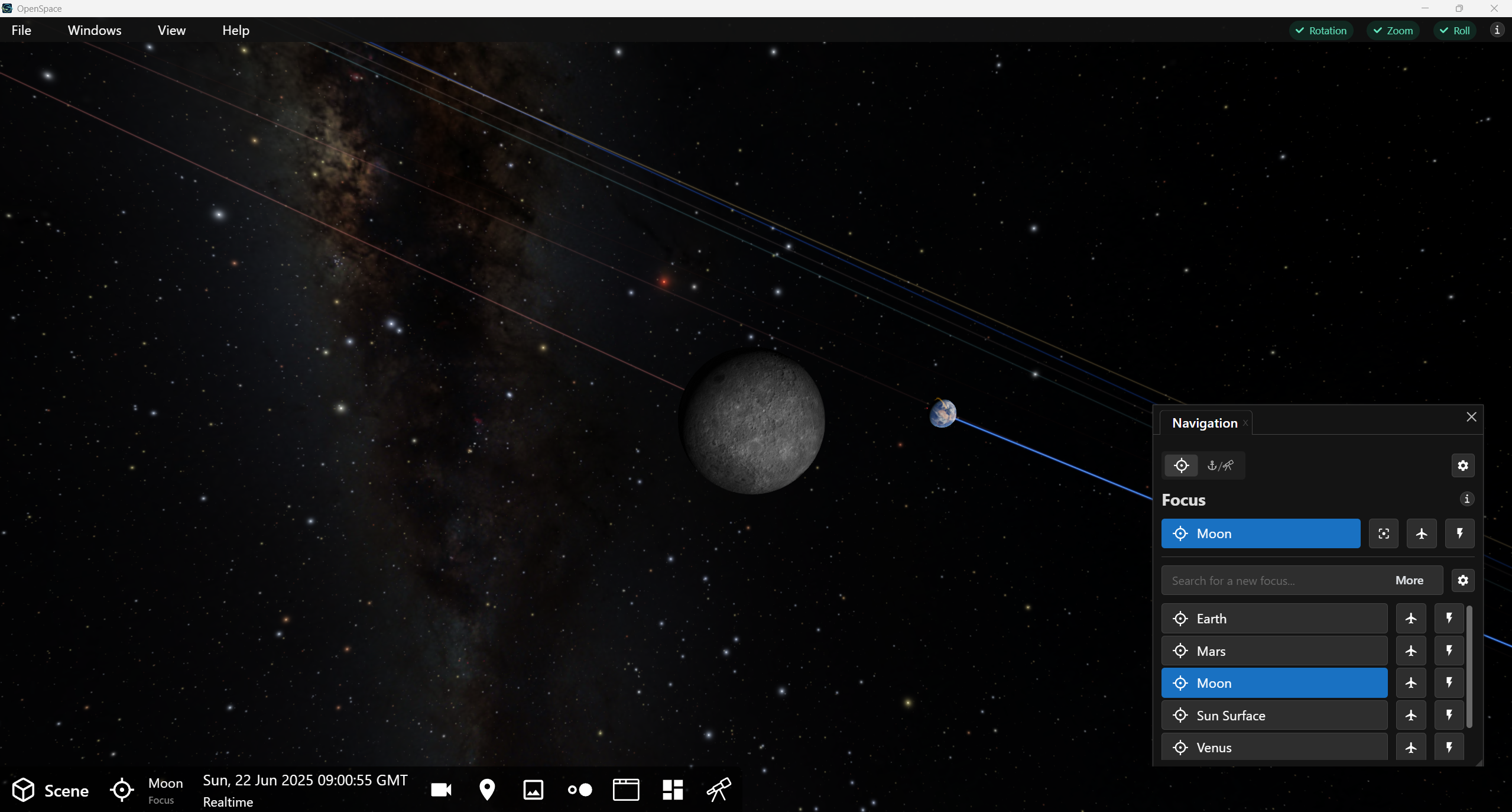Fly to Sun Surface airplane icon
This screenshot has height=812, width=1512.
[1411, 716]
